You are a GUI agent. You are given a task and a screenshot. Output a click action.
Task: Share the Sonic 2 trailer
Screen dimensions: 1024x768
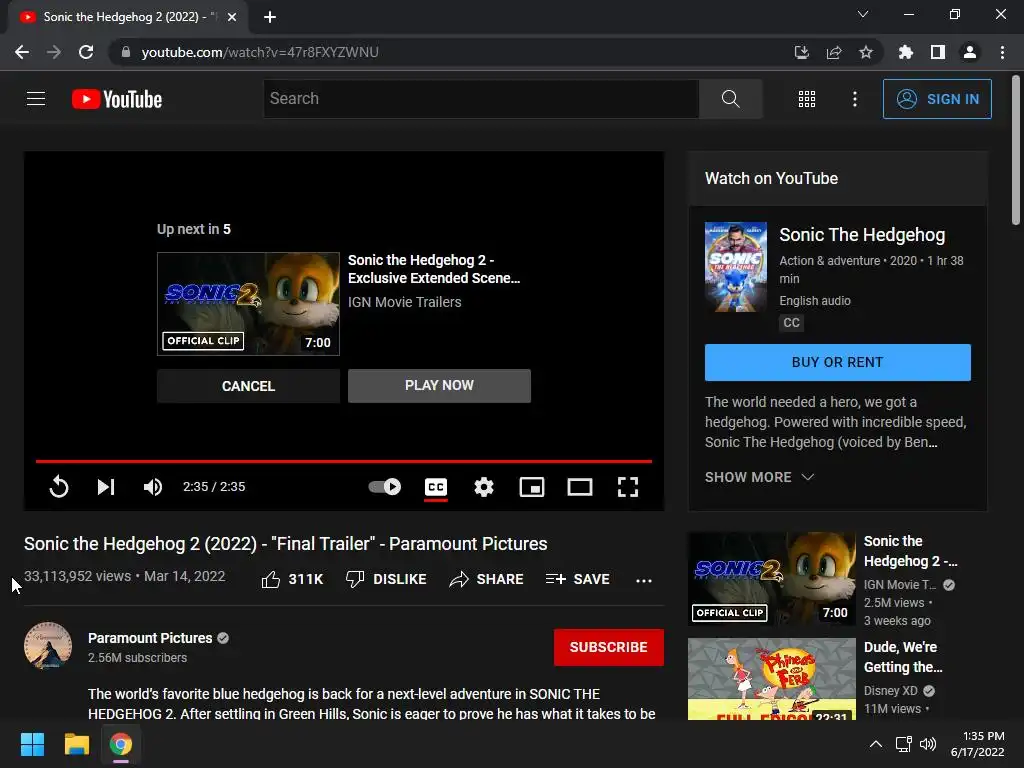(x=487, y=579)
